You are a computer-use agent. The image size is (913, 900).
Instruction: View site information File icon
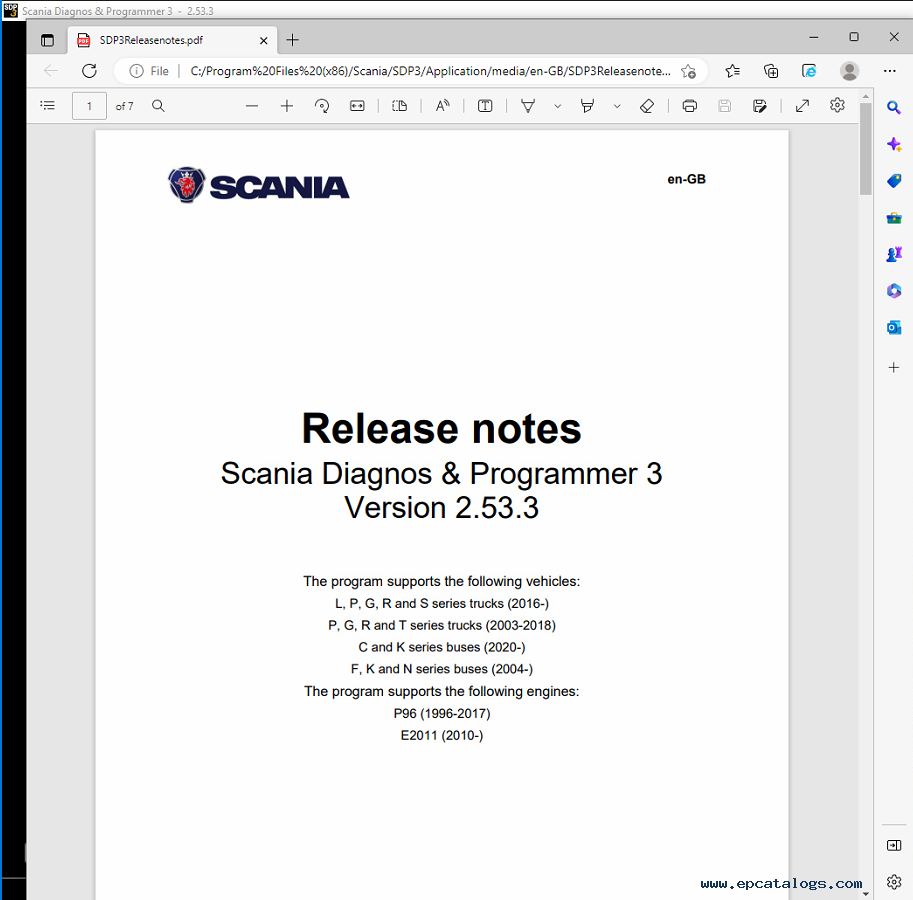[x=149, y=71]
